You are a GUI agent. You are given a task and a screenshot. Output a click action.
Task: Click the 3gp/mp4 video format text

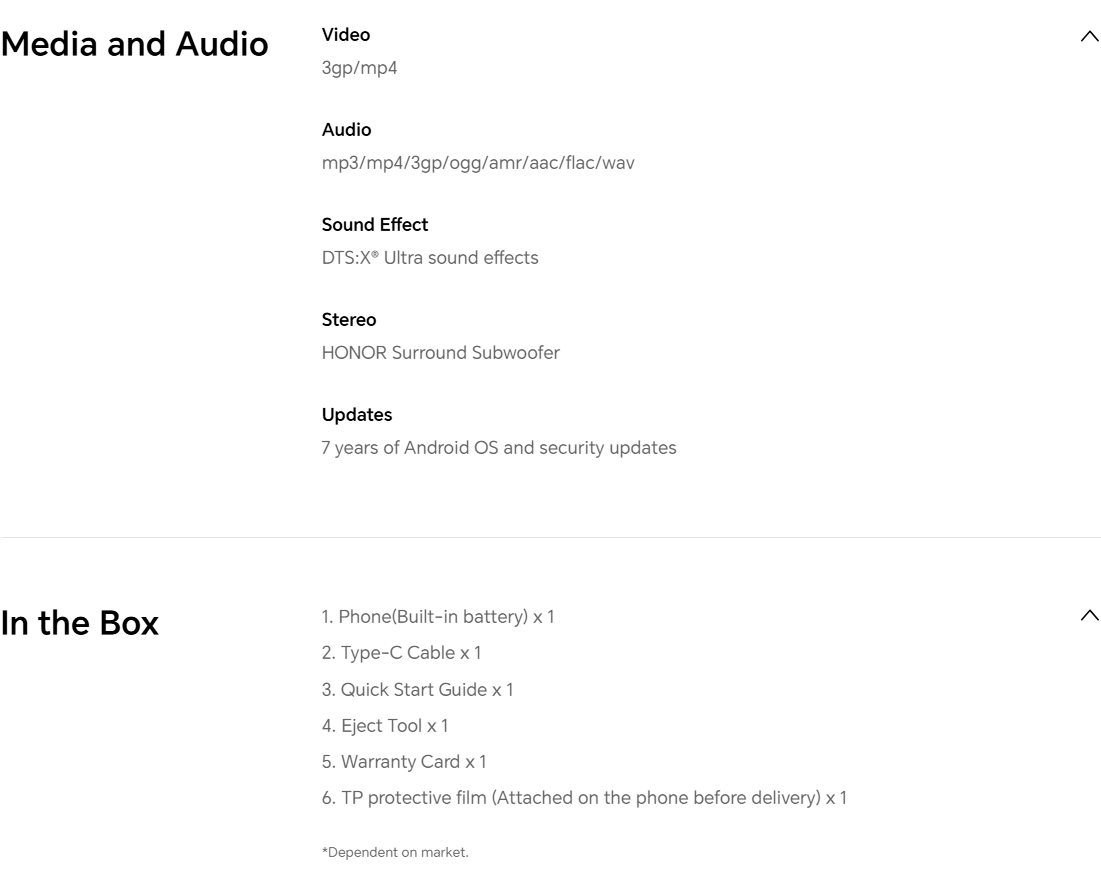point(360,69)
